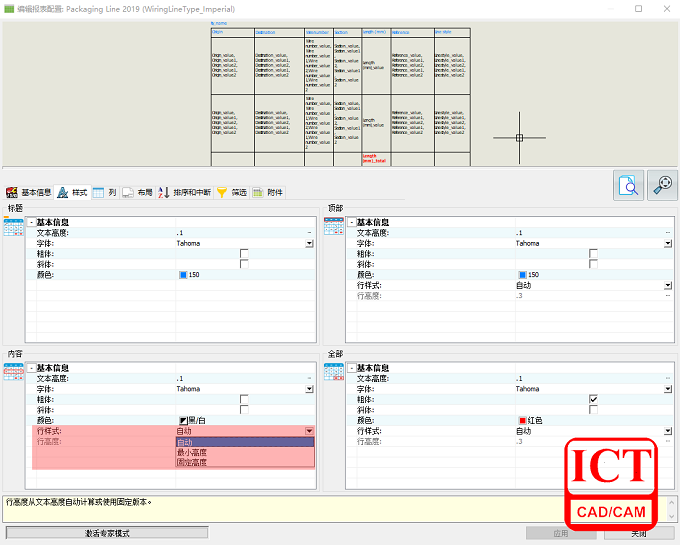Toggle 粗体 checkbox in 标题 section
The width and height of the screenshot is (680, 545).
pos(244,254)
